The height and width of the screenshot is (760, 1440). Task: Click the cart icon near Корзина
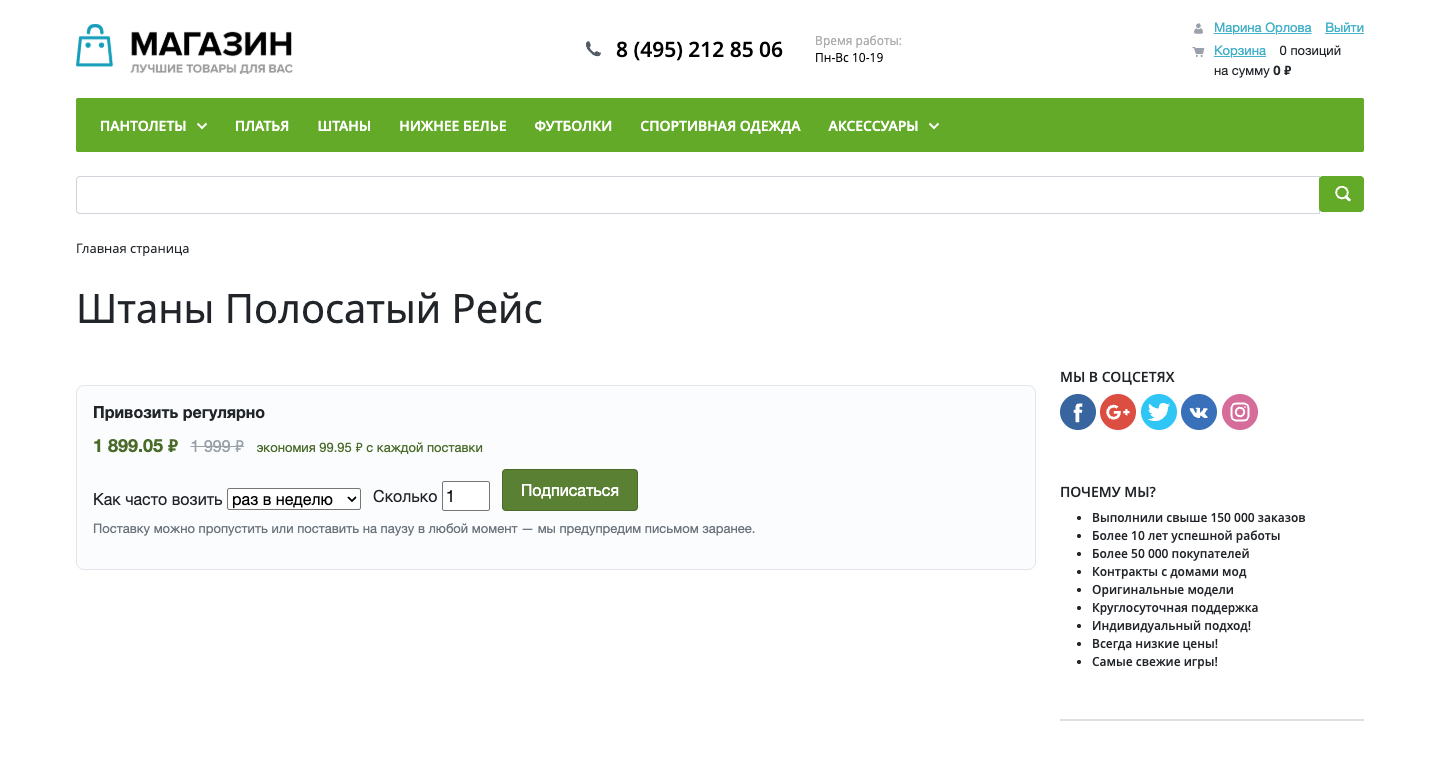(1198, 51)
